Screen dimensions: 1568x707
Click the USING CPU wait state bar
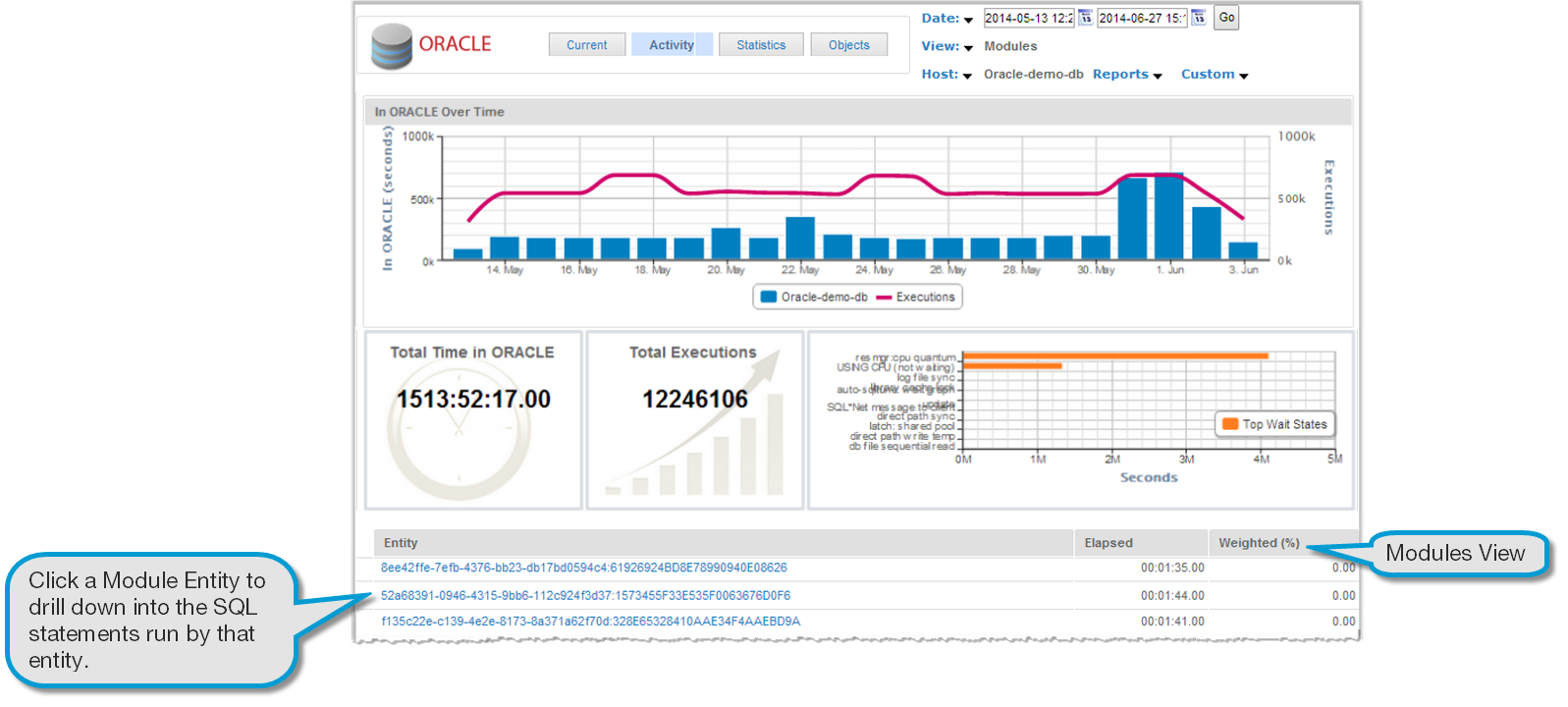(1012, 366)
